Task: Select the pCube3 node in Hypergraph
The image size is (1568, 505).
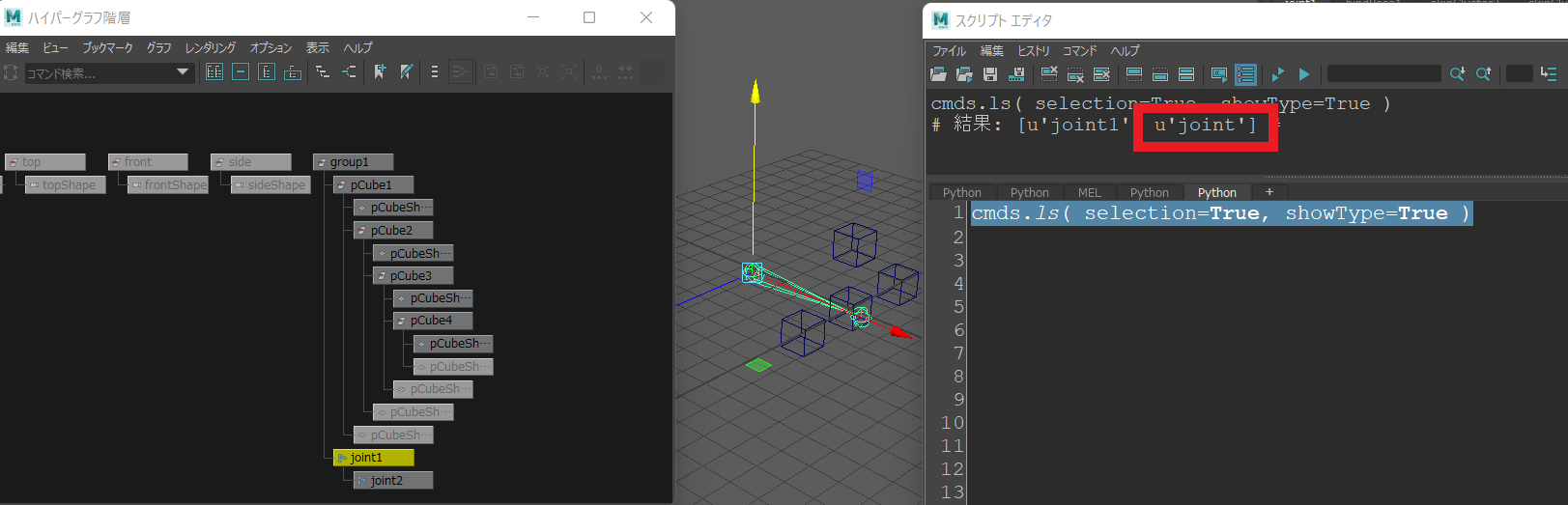Action: [x=413, y=276]
